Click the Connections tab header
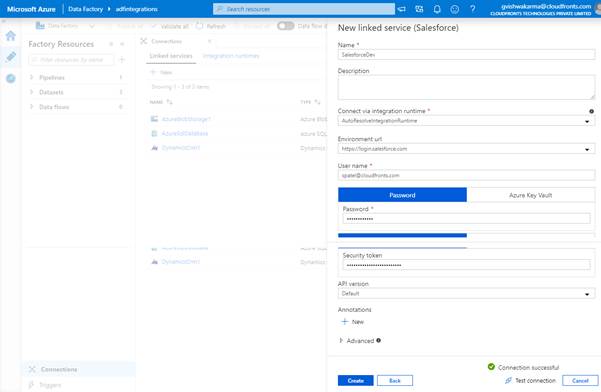Image resolution: width=601 pixels, height=392 pixels. click(x=166, y=41)
